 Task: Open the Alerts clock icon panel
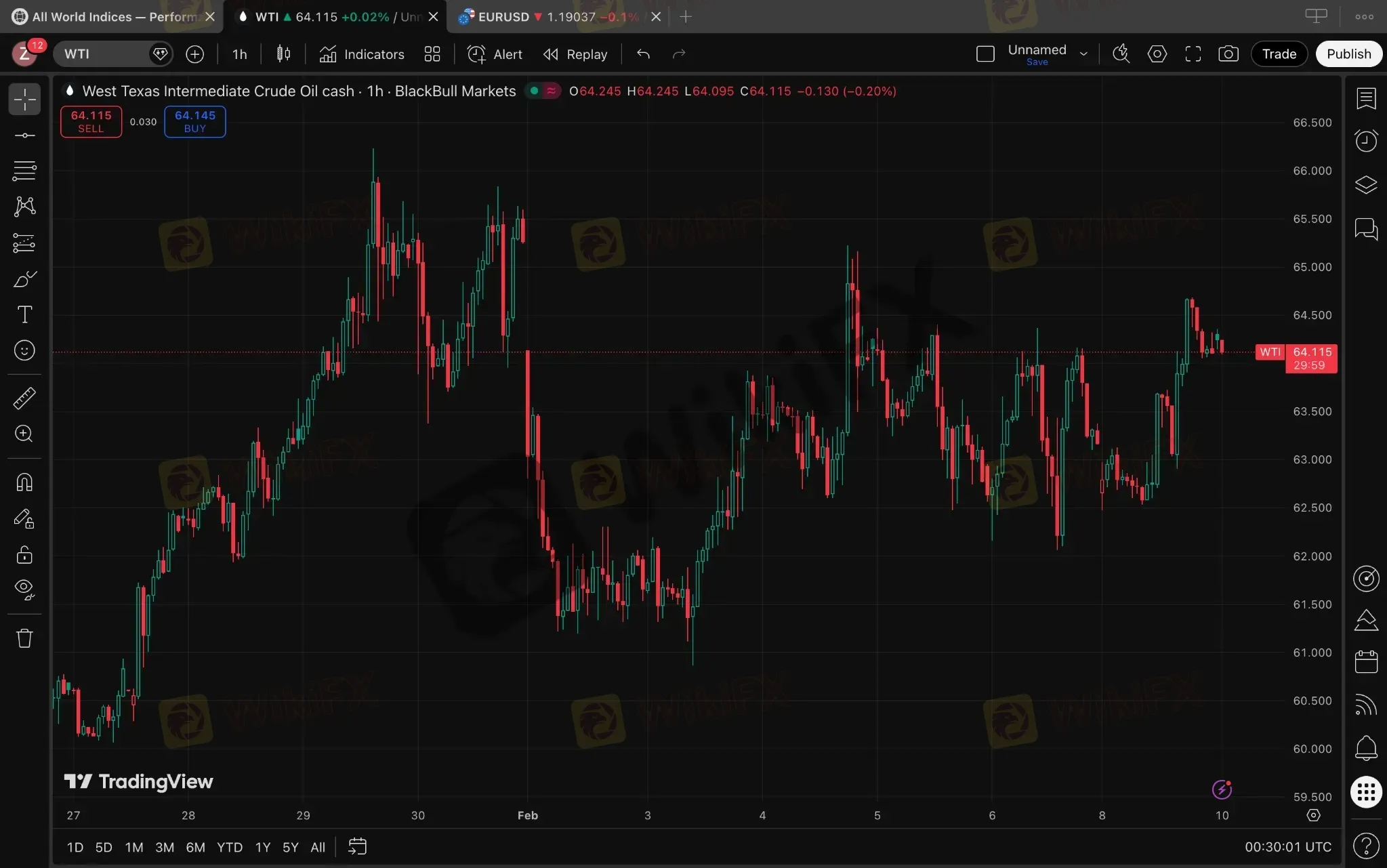[1365, 140]
